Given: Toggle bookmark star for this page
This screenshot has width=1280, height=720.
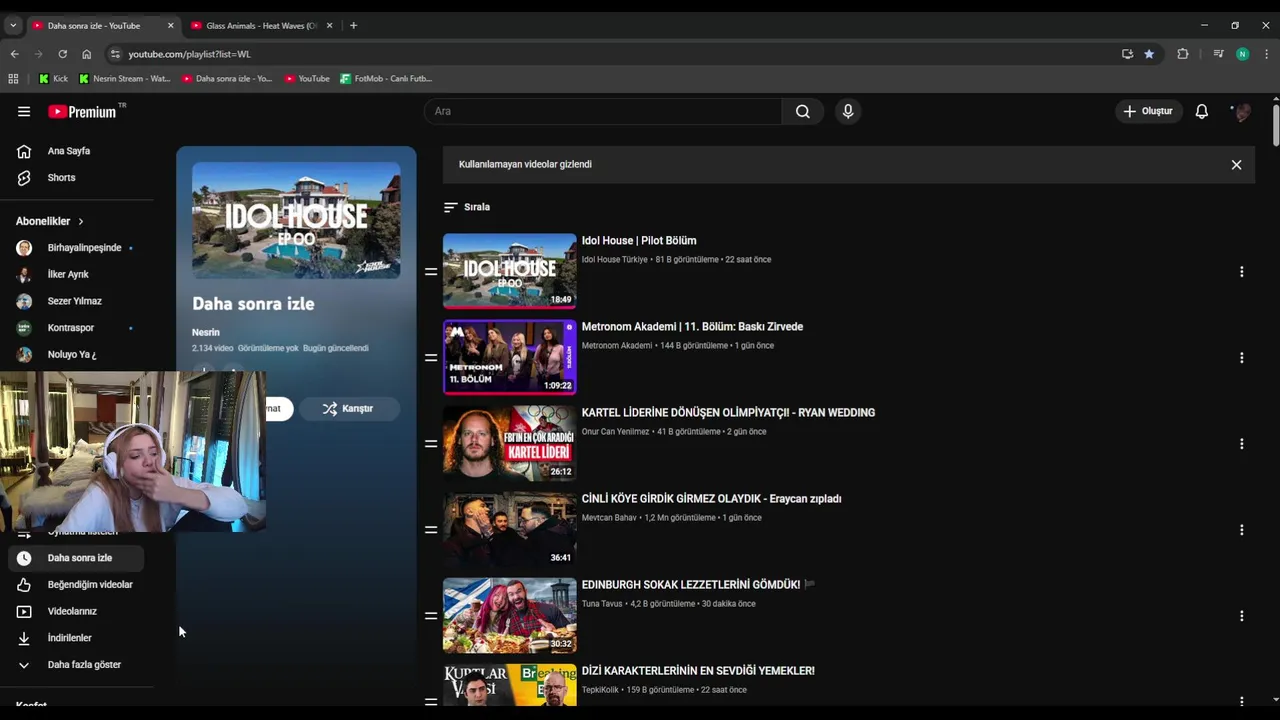Looking at the screenshot, I should [1149, 54].
